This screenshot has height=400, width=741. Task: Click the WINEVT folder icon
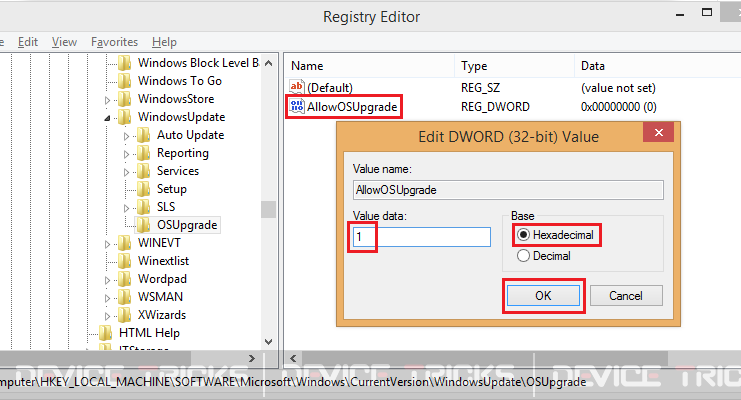(x=124, y=243)
